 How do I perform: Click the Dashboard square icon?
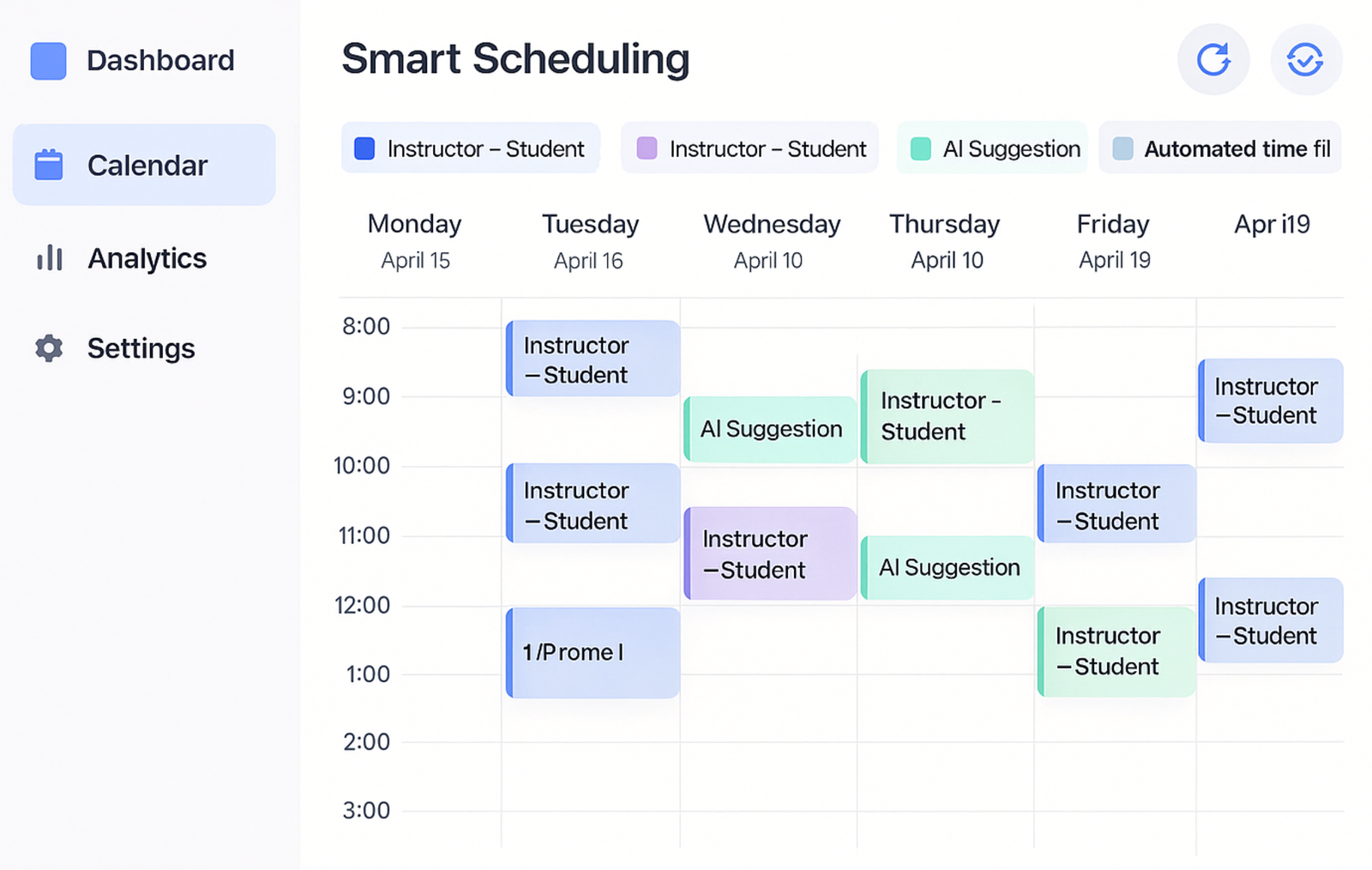point(48,61)
